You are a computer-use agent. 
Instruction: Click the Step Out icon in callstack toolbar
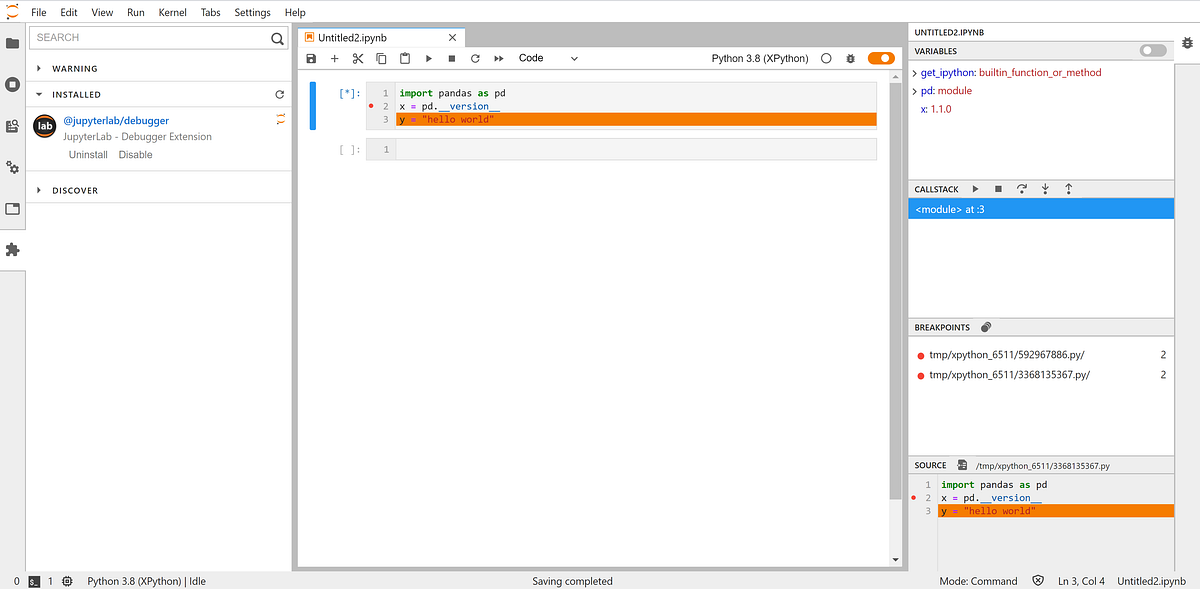1068,189
